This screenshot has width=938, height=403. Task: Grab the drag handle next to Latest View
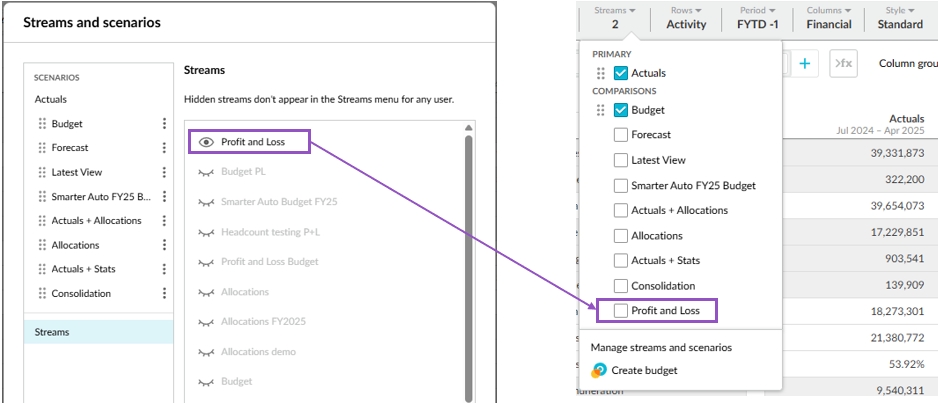tap(42, 172)
